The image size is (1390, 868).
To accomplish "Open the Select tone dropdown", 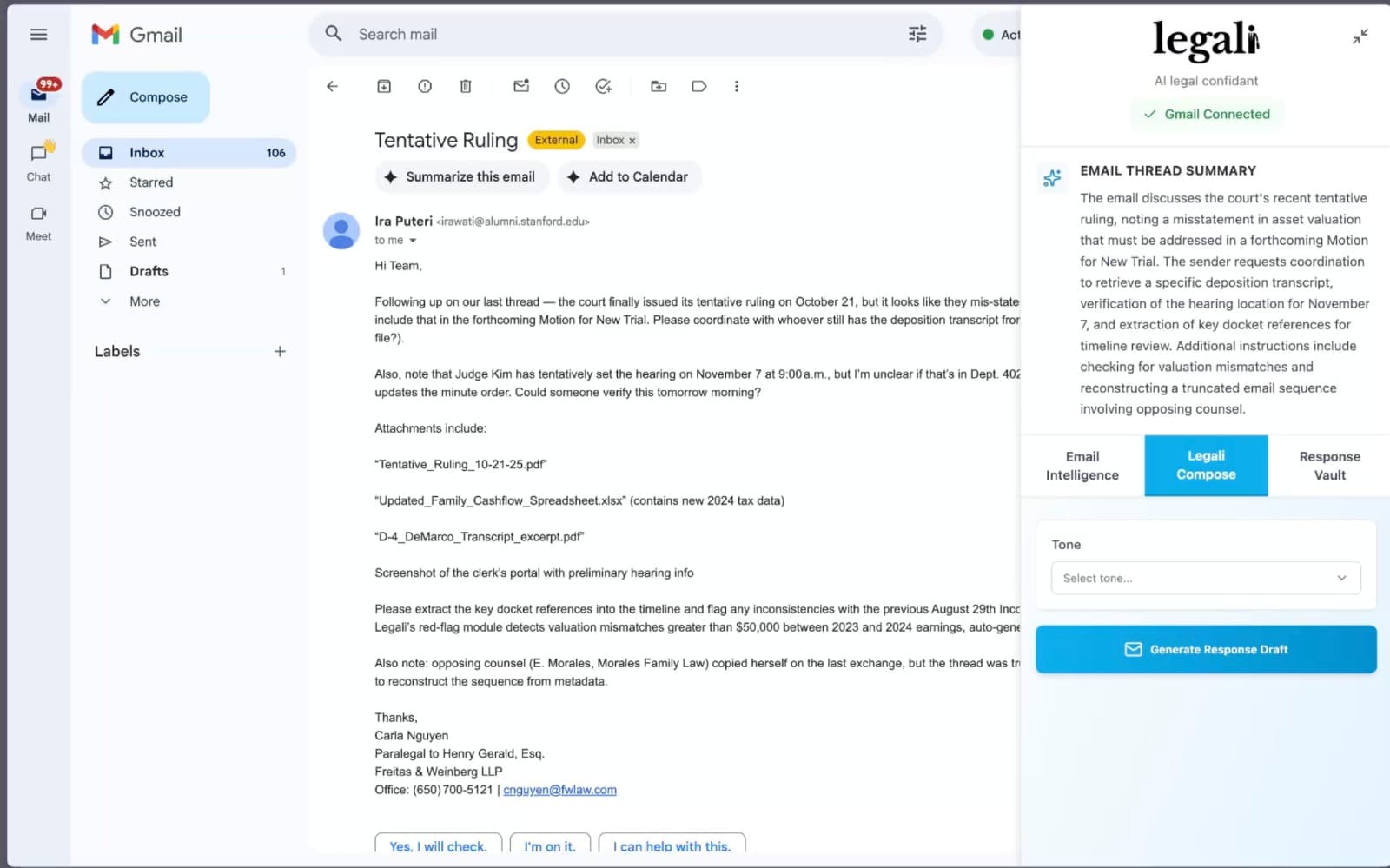I will click(1205, 578).
